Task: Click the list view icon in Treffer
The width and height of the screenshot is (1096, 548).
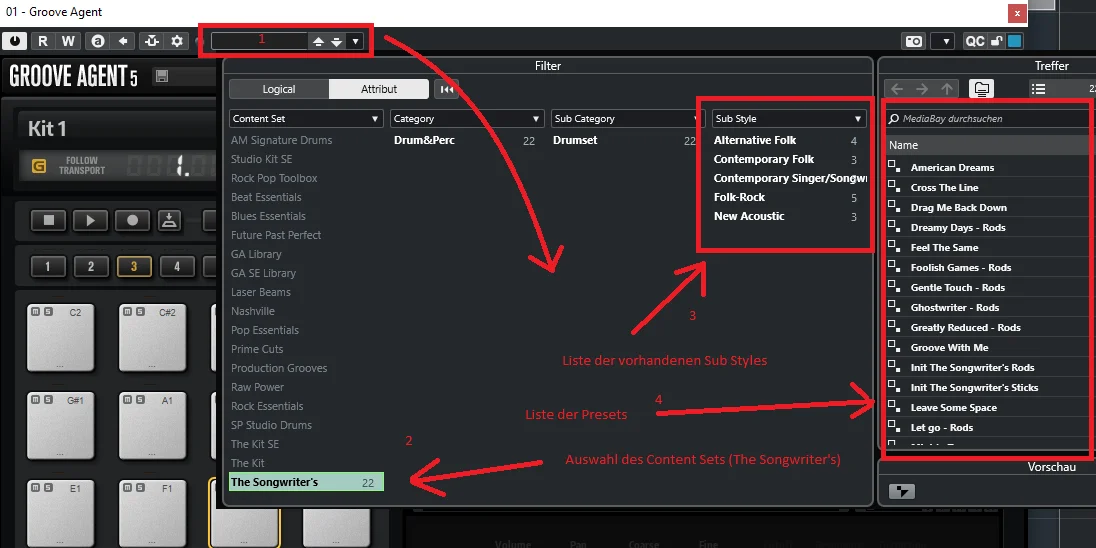Action: point(1038,89)
